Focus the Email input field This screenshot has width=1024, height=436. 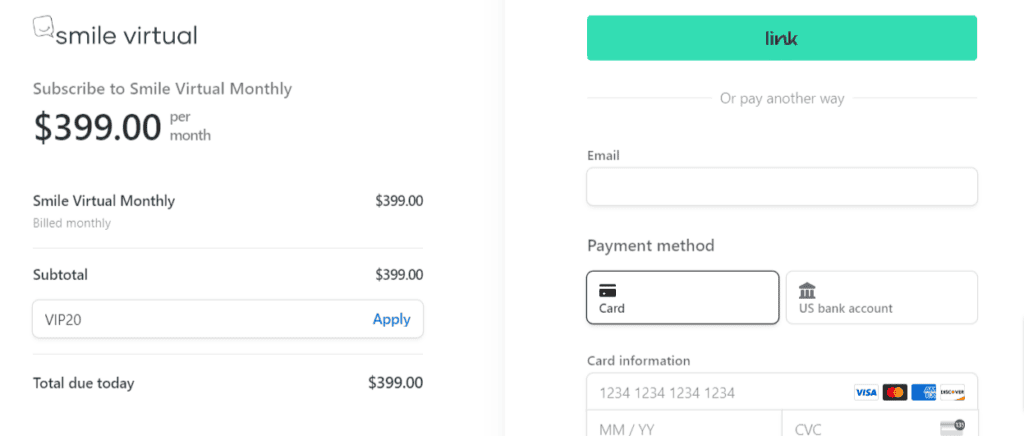(782, 187)
